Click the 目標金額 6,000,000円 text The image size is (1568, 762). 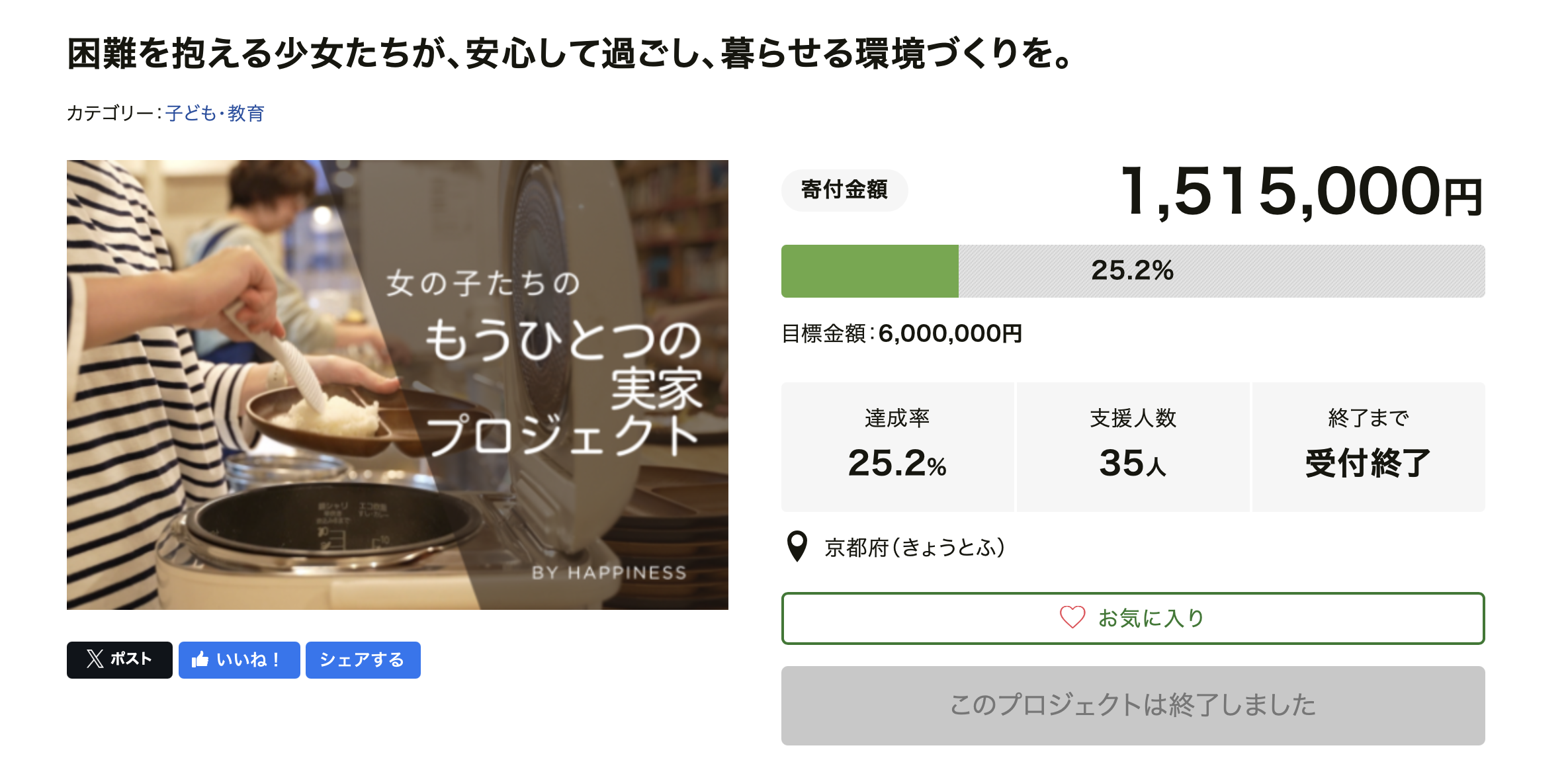pyautogui.click(x=901, y=333)
